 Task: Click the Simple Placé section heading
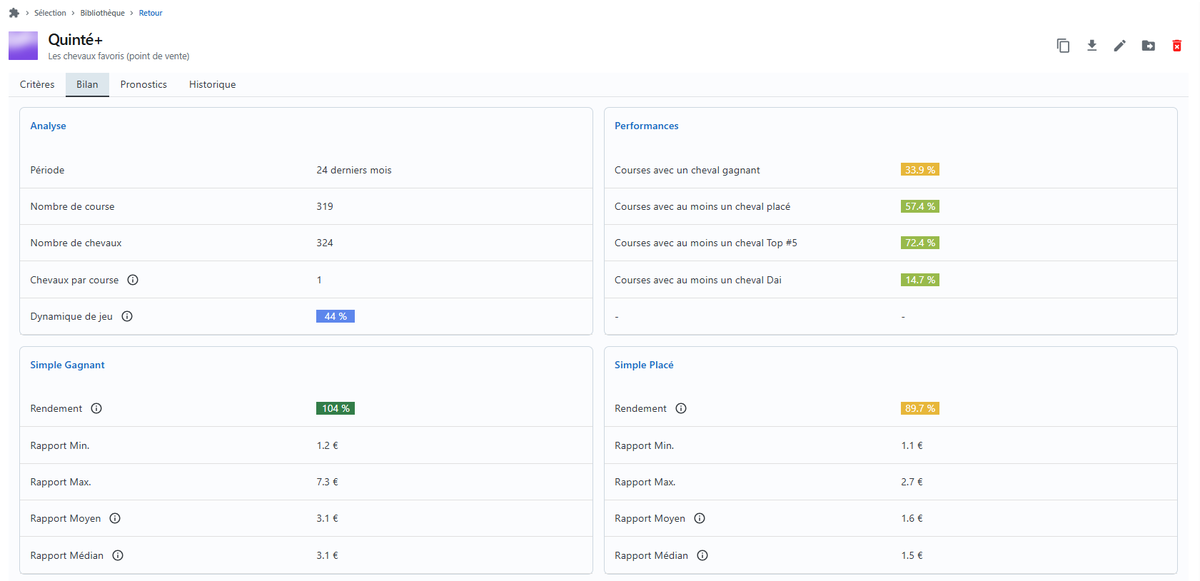(x=644, y=365)
